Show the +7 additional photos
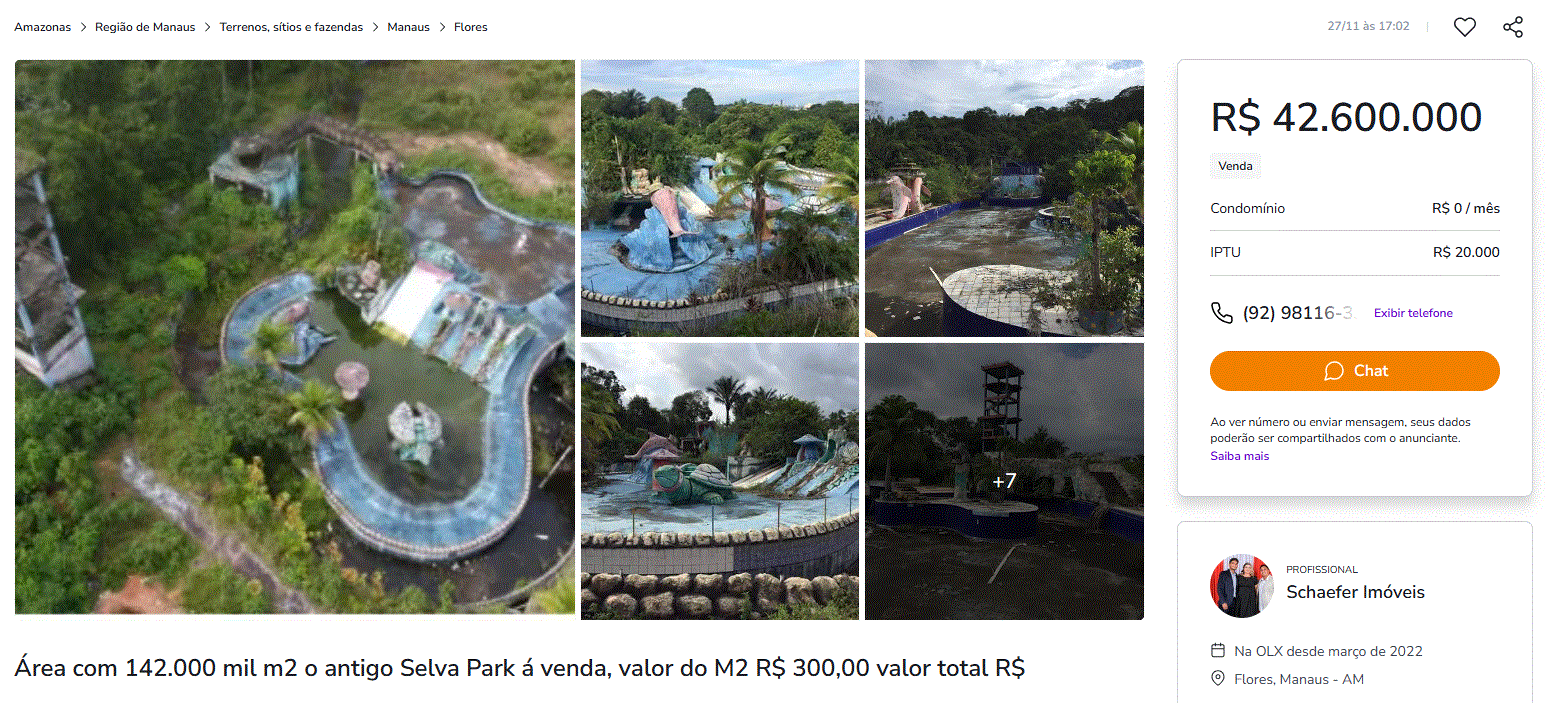1557x703 pixels. click(x=1004, y=481)
